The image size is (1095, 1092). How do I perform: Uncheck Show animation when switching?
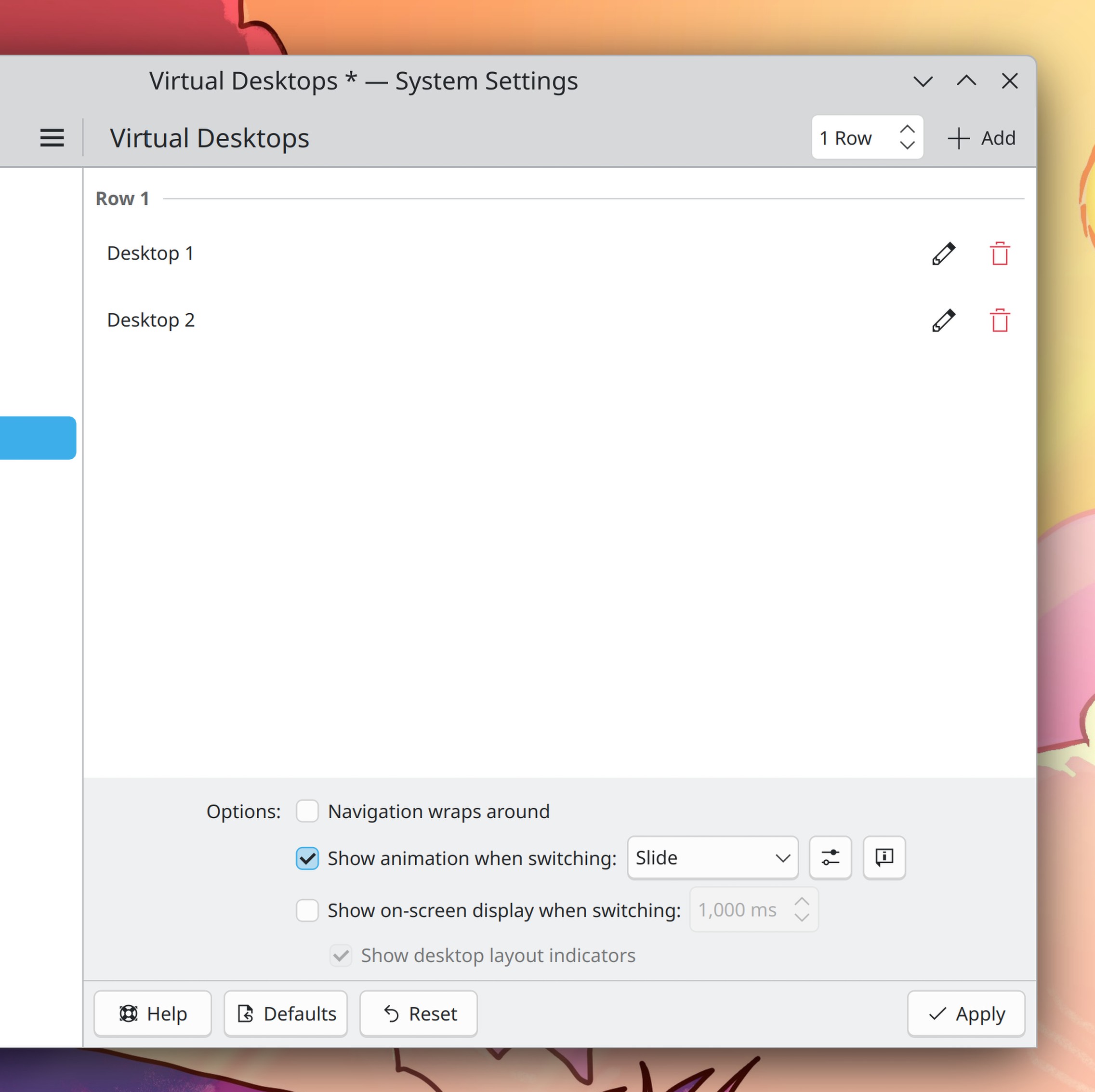(x=307, y=858)
